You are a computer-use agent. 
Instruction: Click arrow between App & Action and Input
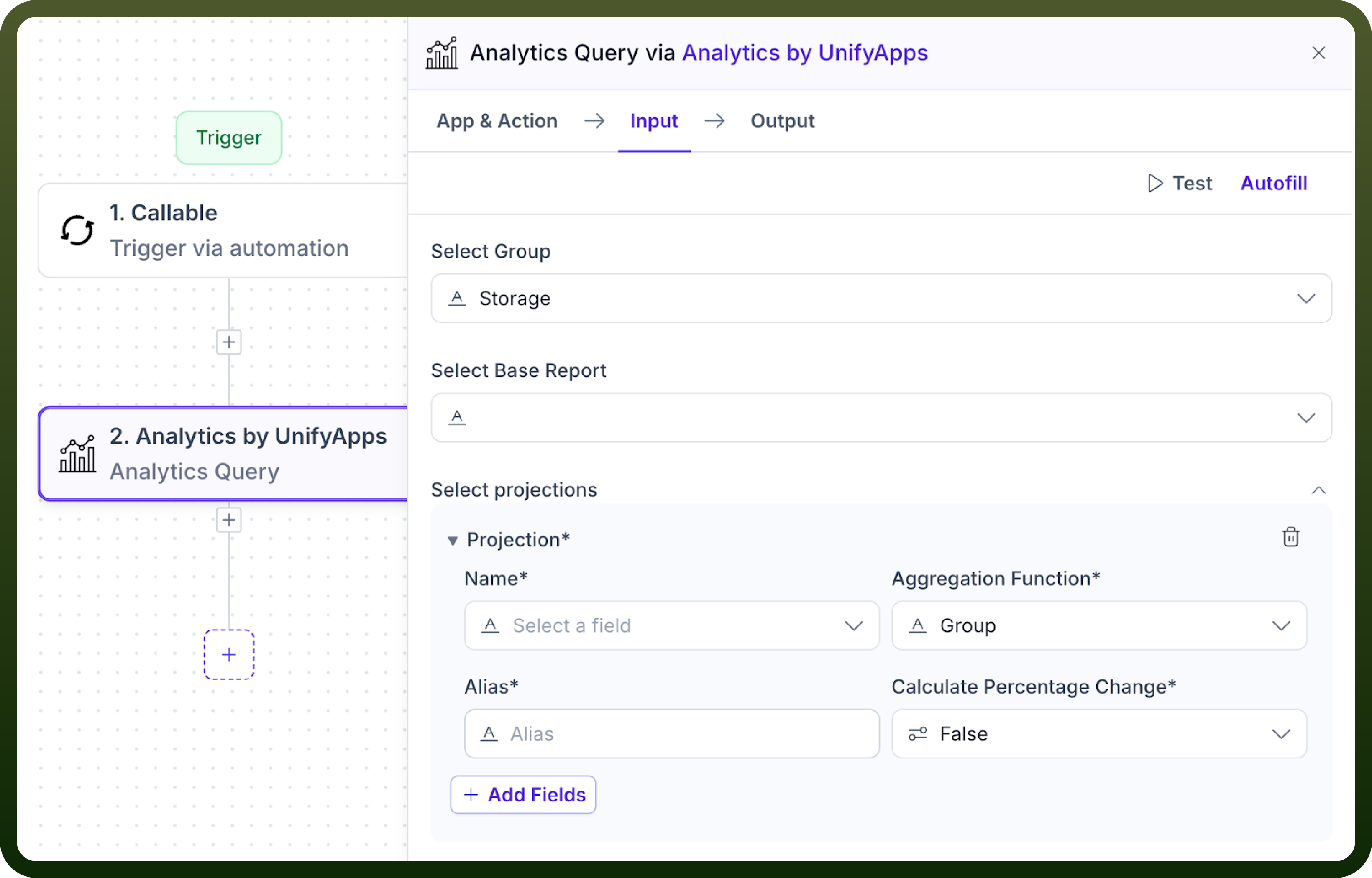pyautogui.click(x=594, y=121)
